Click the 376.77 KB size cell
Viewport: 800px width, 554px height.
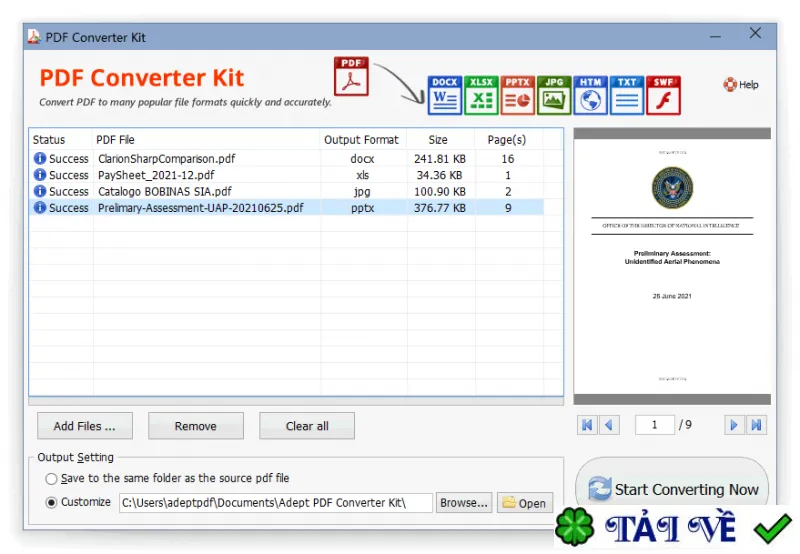tap(440, 208)
